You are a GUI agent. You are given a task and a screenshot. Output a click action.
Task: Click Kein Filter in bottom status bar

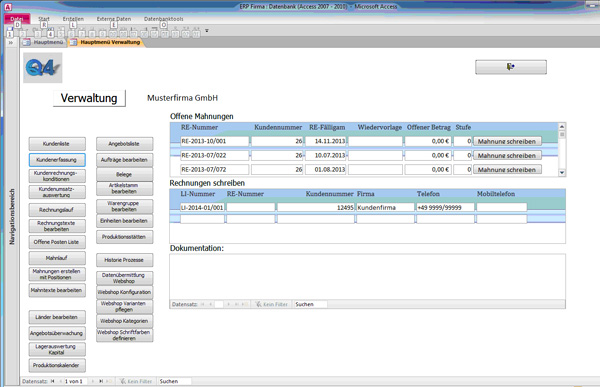[x=136, y=381]
